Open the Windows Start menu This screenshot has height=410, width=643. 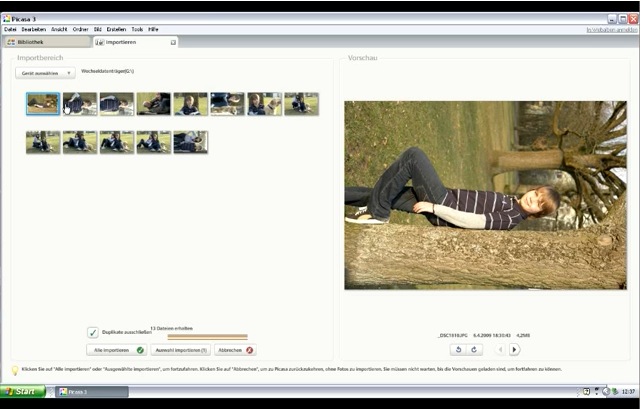tap(22, 391)
